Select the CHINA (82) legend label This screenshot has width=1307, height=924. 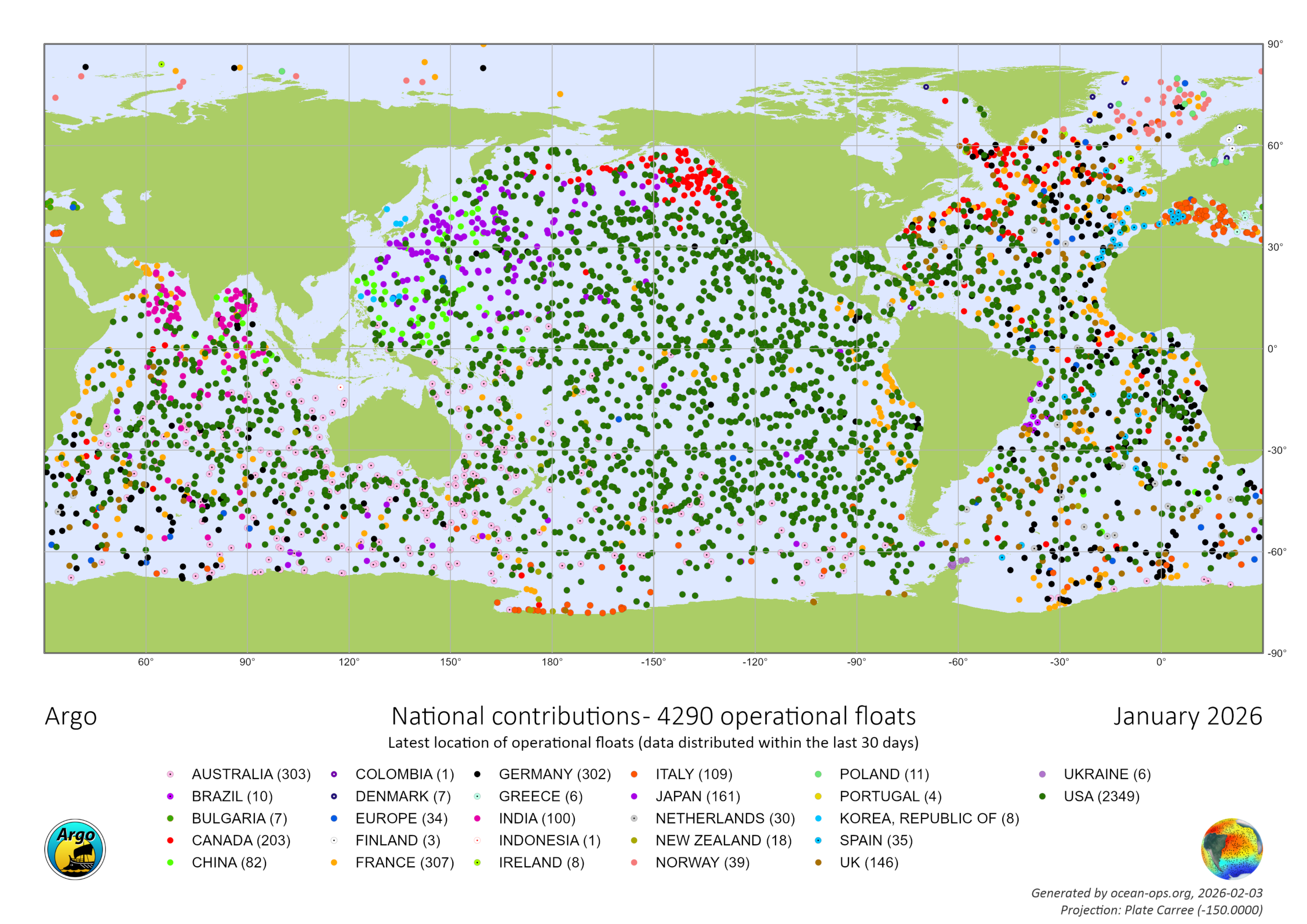229,863
